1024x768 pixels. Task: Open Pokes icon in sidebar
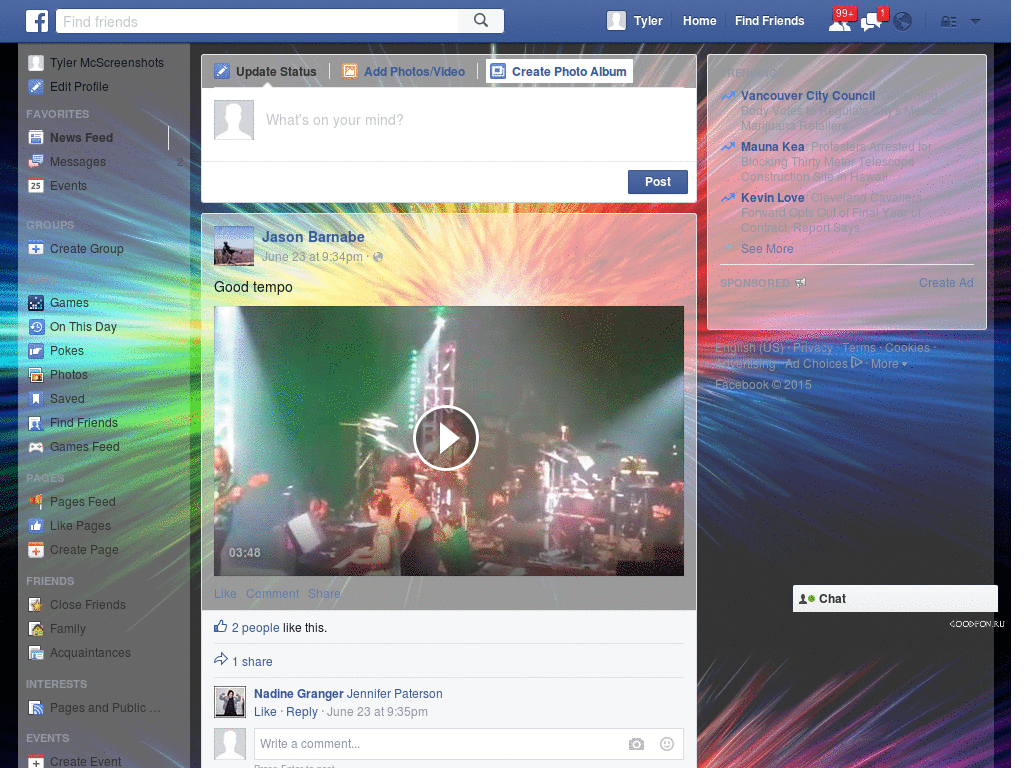36,351
